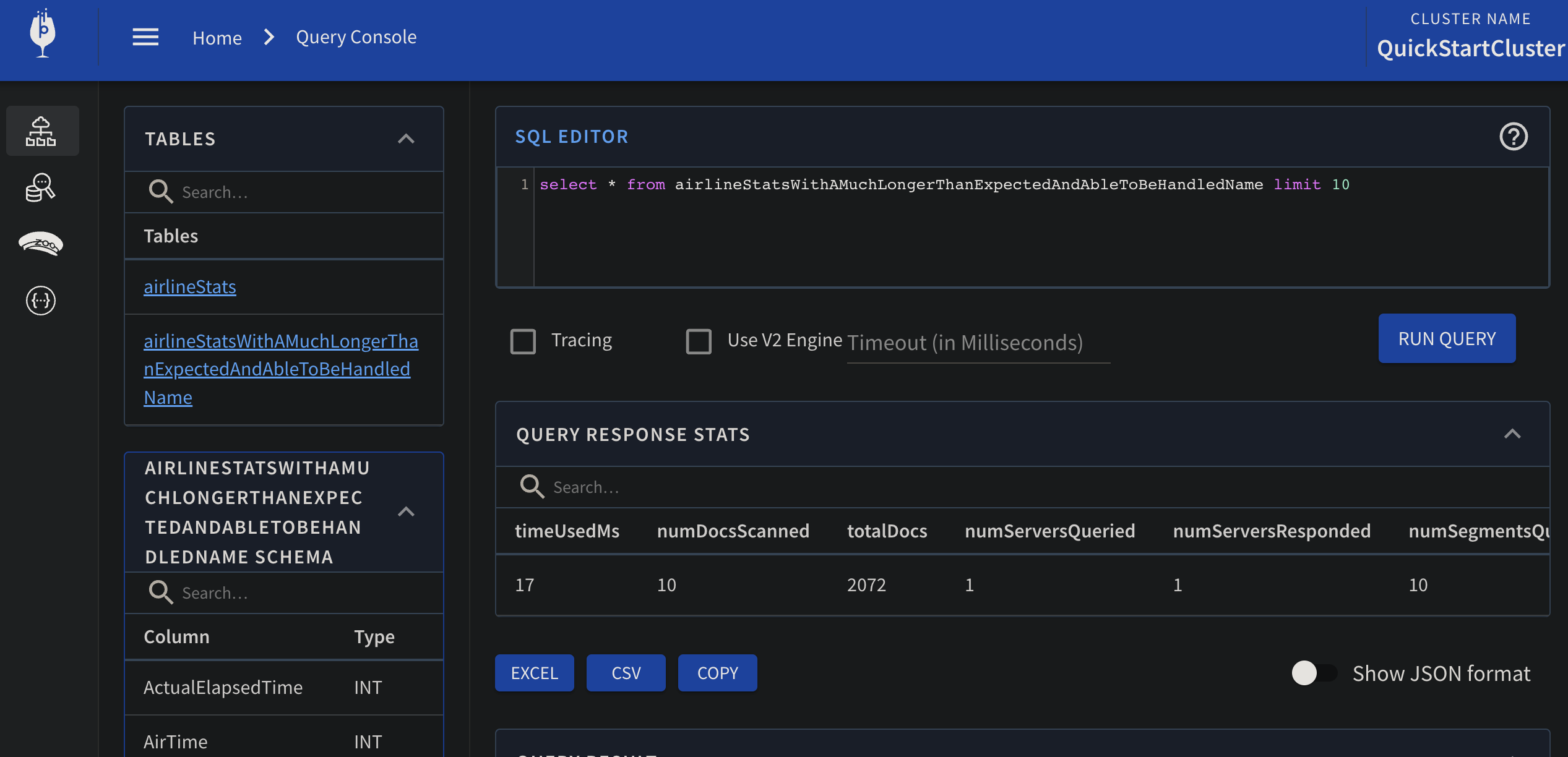The height and width of the screenshot is (757, 1568).
Task: Collapse the table schema panel
Action: tap(406, 512)
